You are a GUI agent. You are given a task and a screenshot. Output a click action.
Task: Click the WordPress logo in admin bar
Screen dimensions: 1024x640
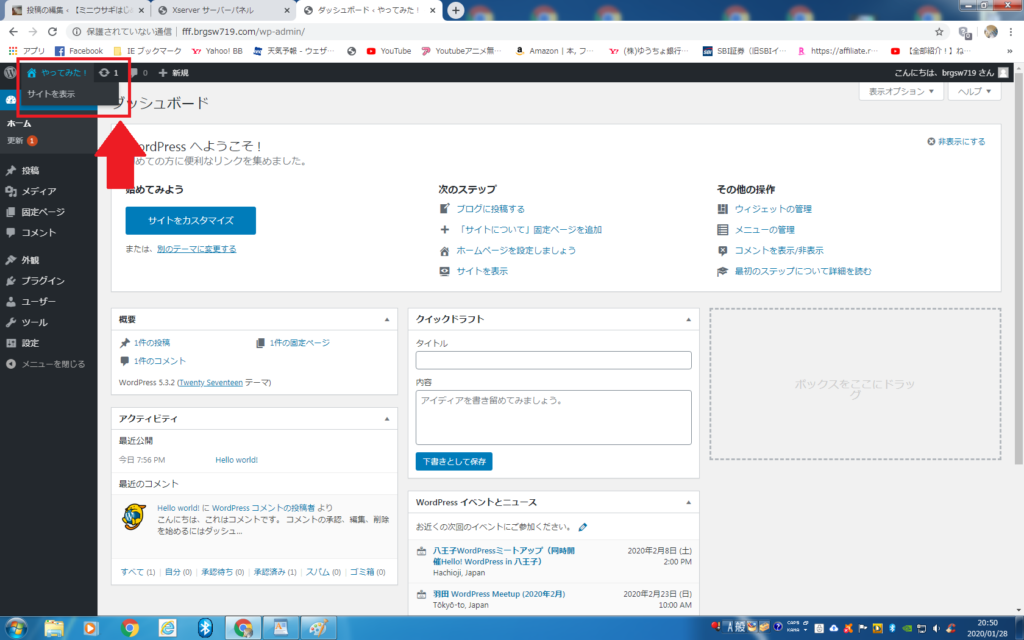coord(10,73)
